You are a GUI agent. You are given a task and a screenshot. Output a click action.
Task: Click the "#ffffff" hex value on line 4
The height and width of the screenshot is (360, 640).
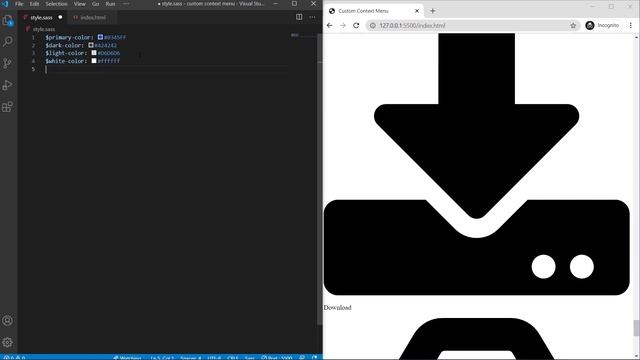click(109, 61)
